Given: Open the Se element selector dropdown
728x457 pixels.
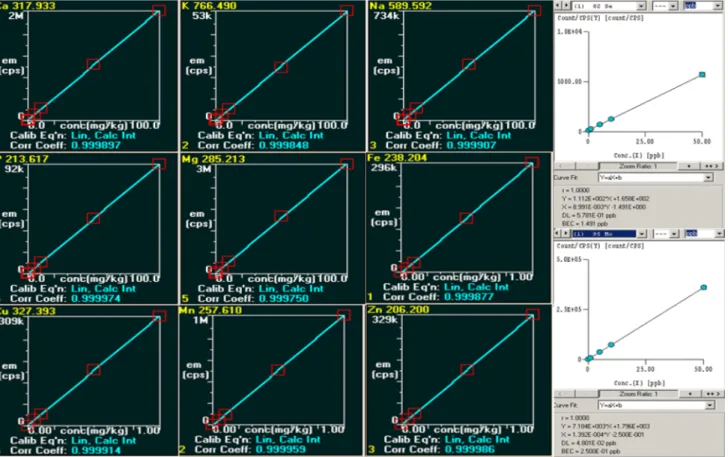Looking at the screenshot, I should [x=641, y=6].
